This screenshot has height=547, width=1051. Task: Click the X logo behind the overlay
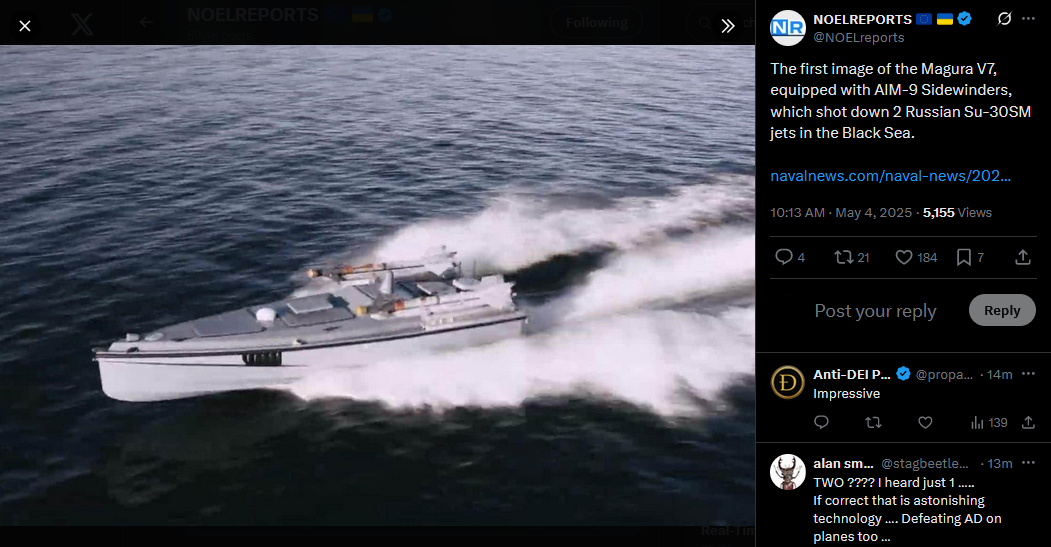coord(82,25)
